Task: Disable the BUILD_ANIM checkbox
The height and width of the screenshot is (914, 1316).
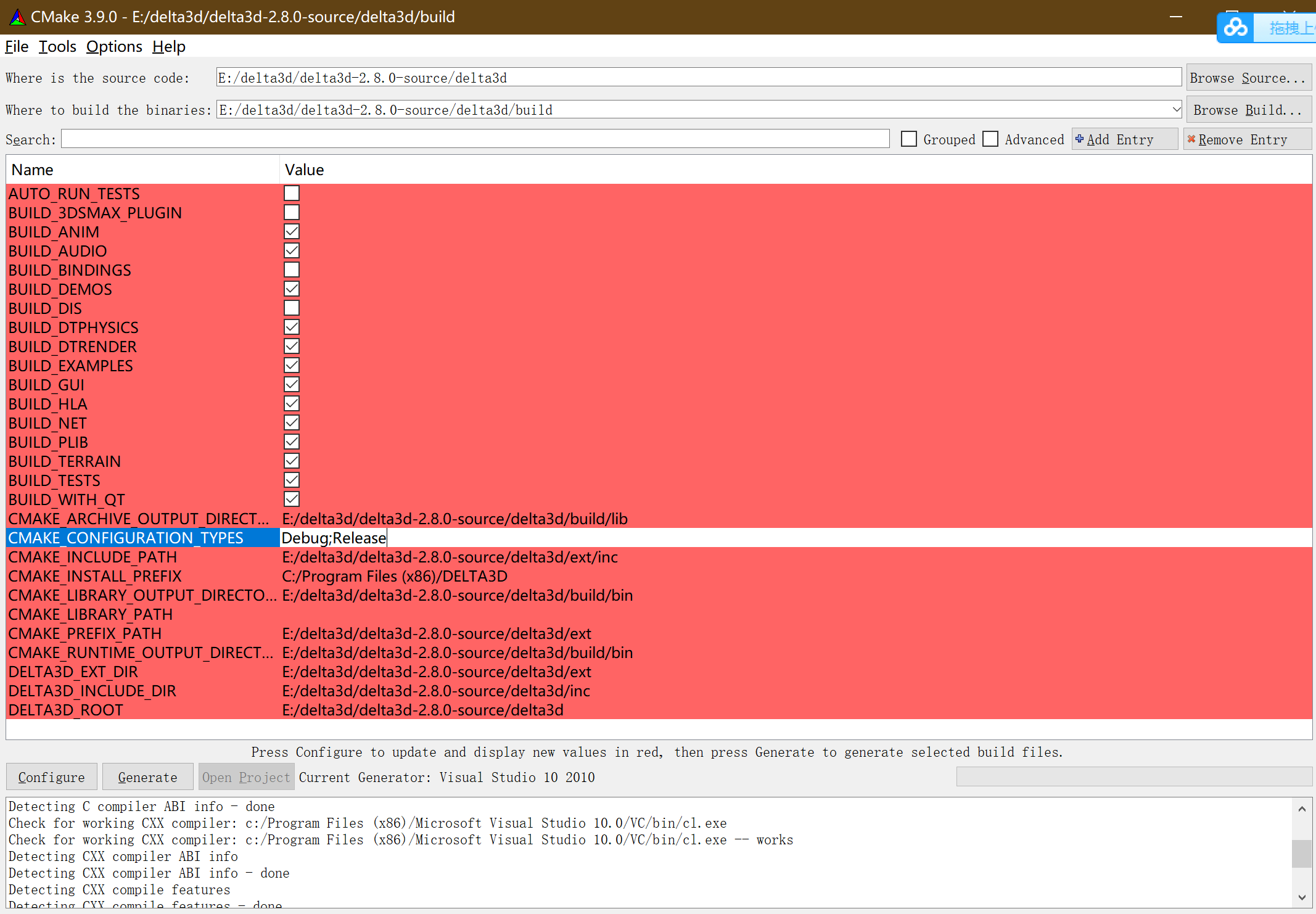Action: 291,231
